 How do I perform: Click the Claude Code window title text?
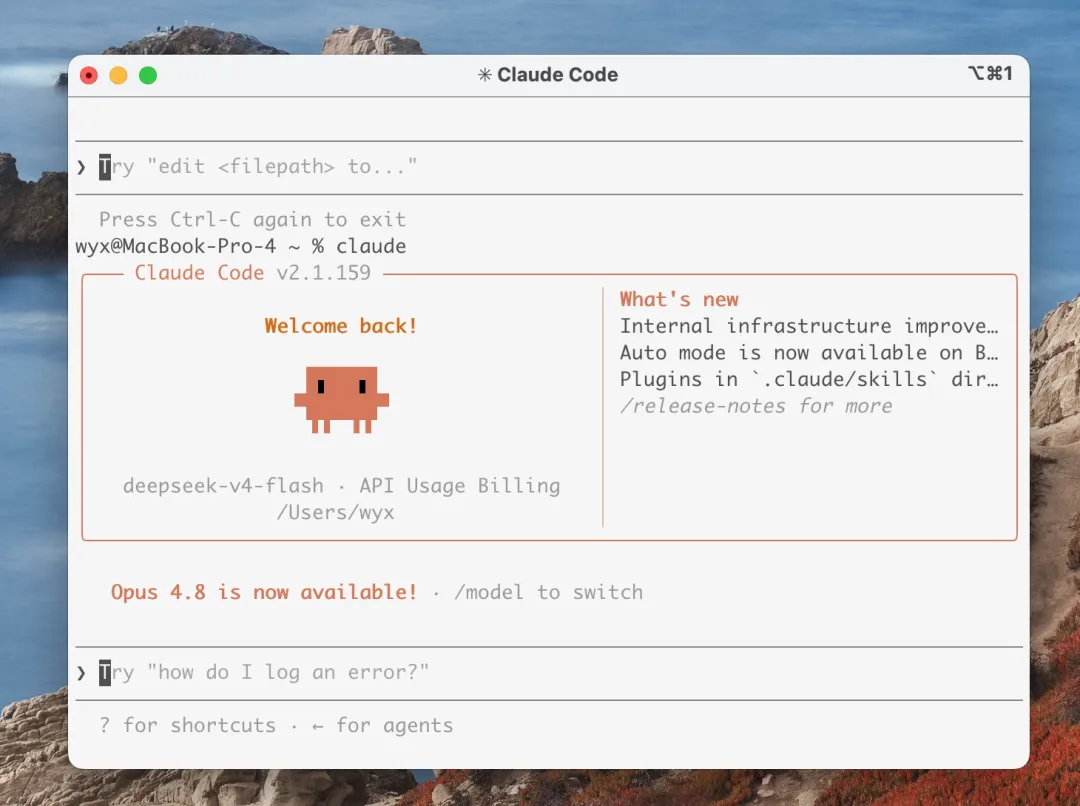(557, 74)
